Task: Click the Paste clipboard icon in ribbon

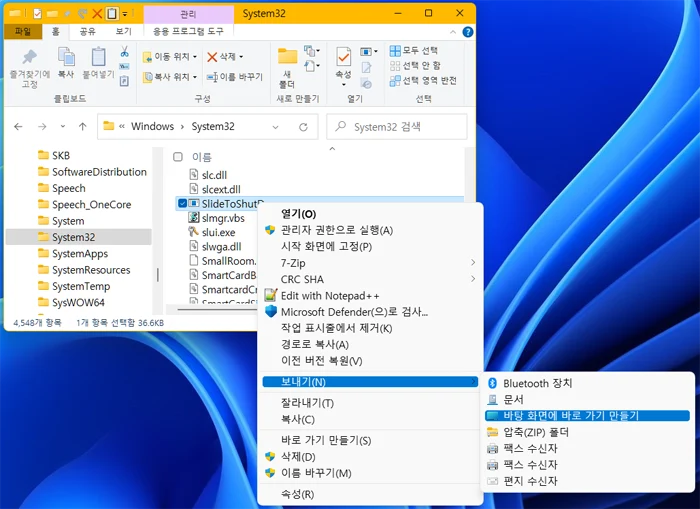Action: (98, 57)
